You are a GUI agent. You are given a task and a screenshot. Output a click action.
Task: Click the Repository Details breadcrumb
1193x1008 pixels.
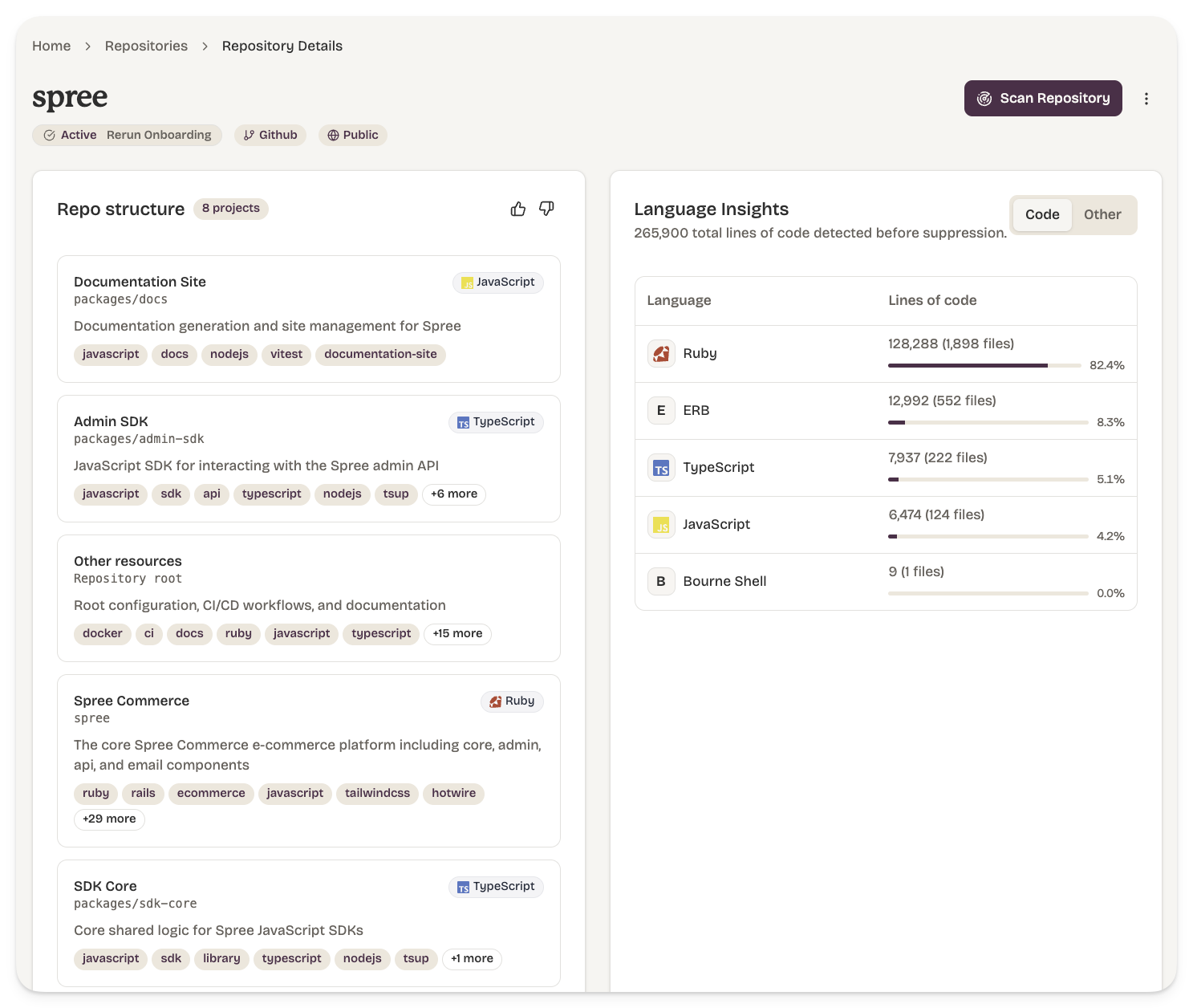[x=282, y=46]
